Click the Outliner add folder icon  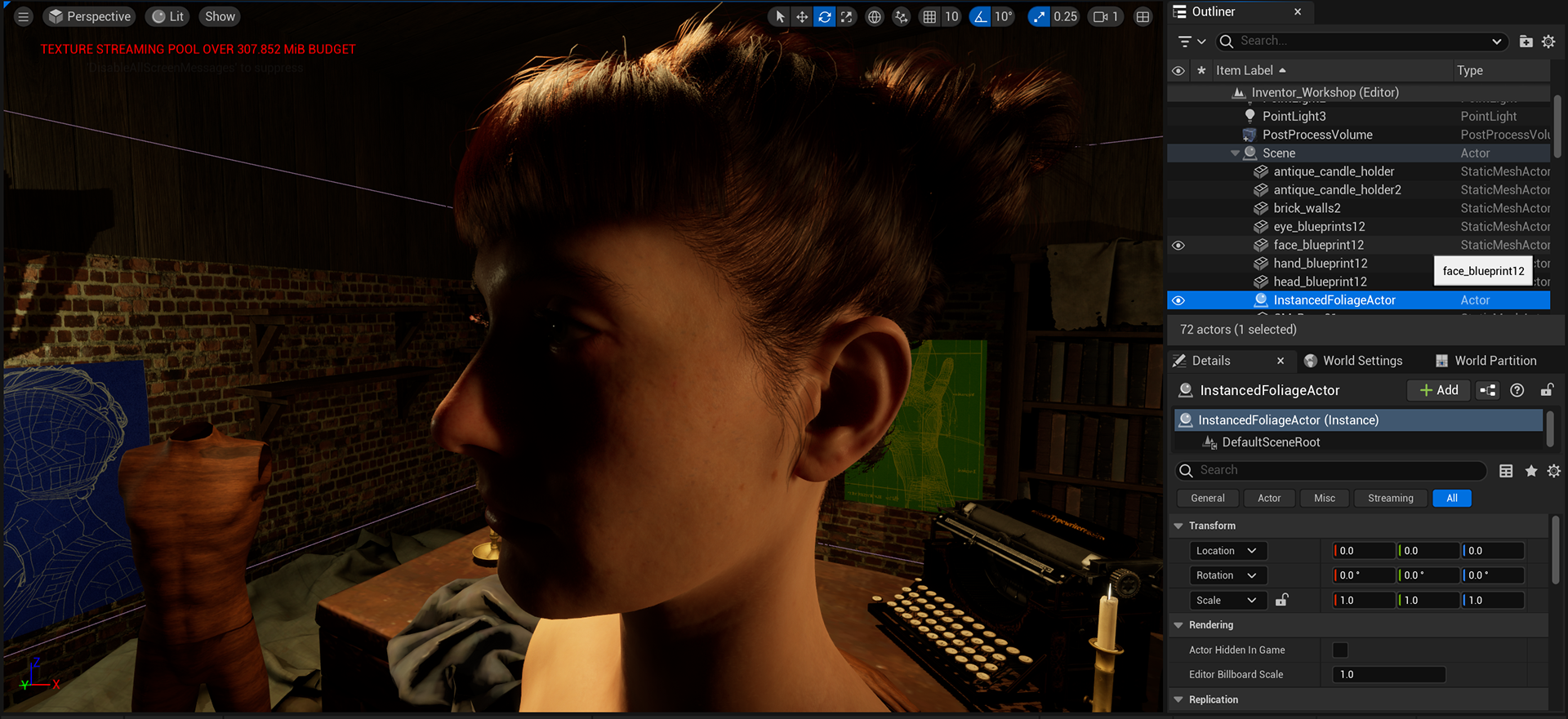pos(1526,41)
